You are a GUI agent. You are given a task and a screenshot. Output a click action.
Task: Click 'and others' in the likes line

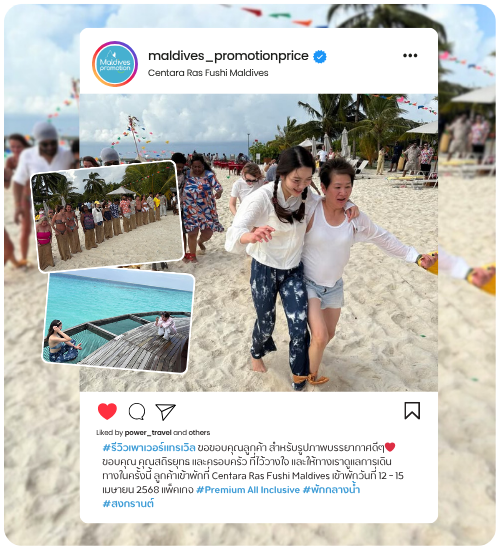click(x=192, y=432)
